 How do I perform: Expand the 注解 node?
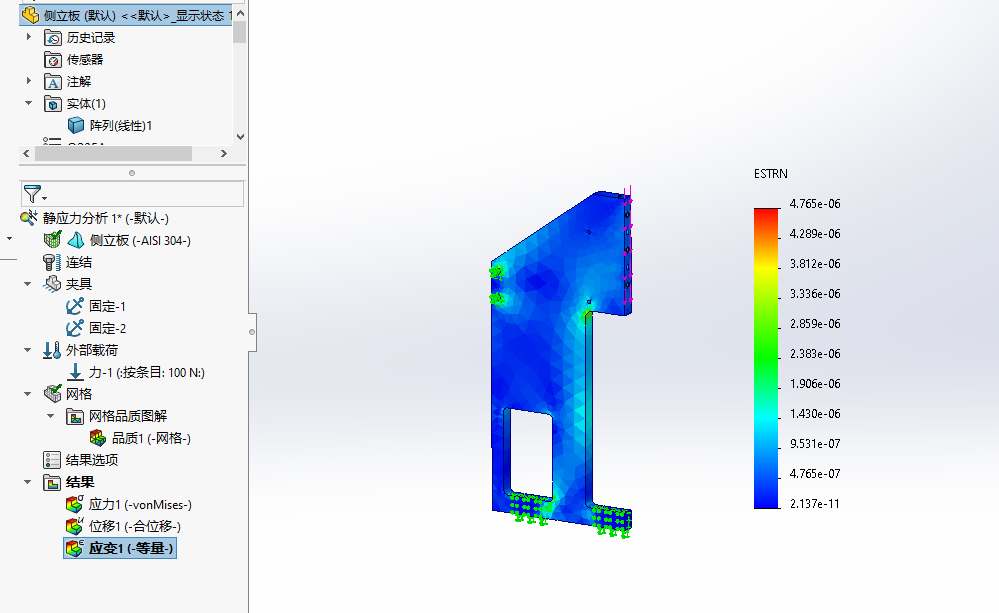(x=29, y=81)
